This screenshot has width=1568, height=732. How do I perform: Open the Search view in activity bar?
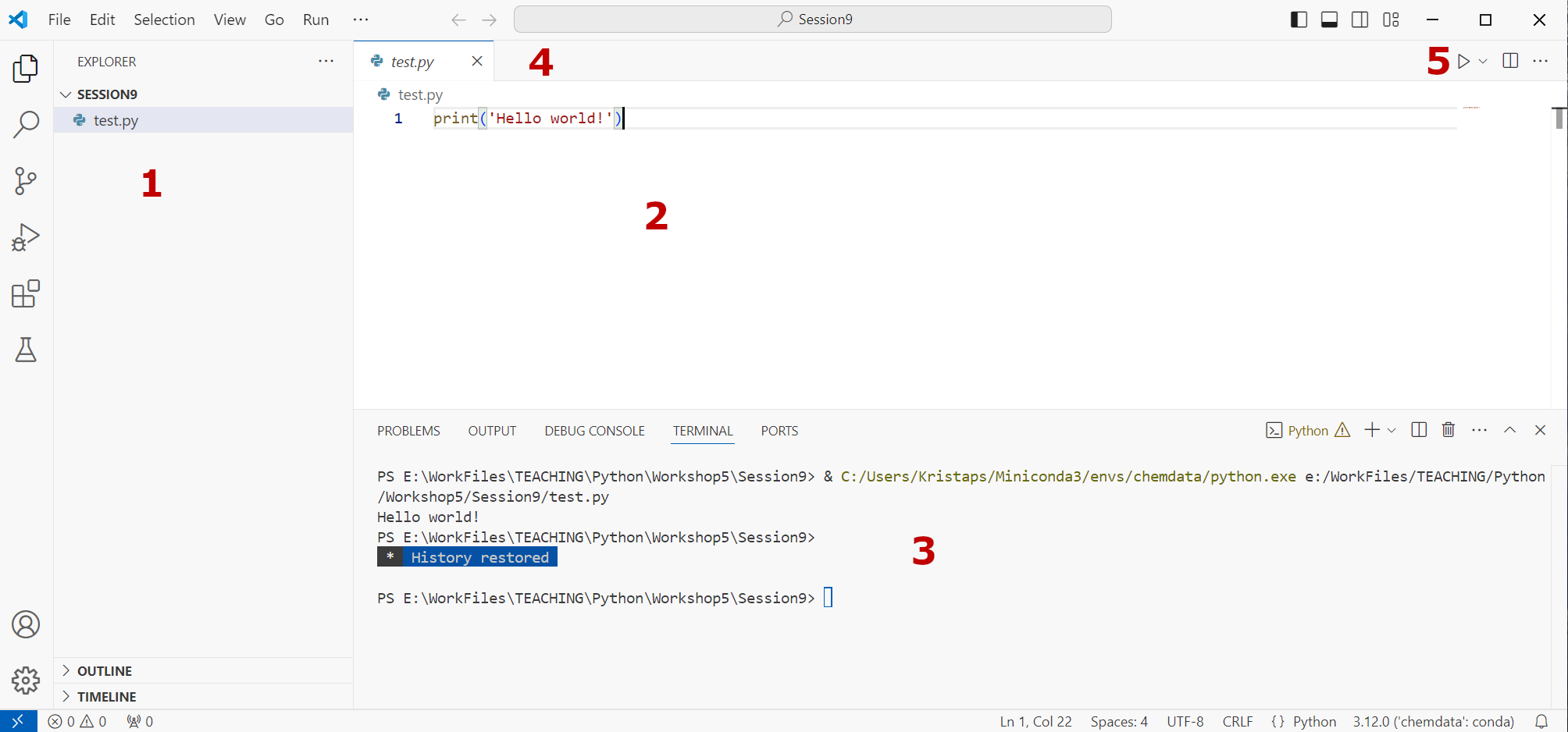click(x=26, y=124)
